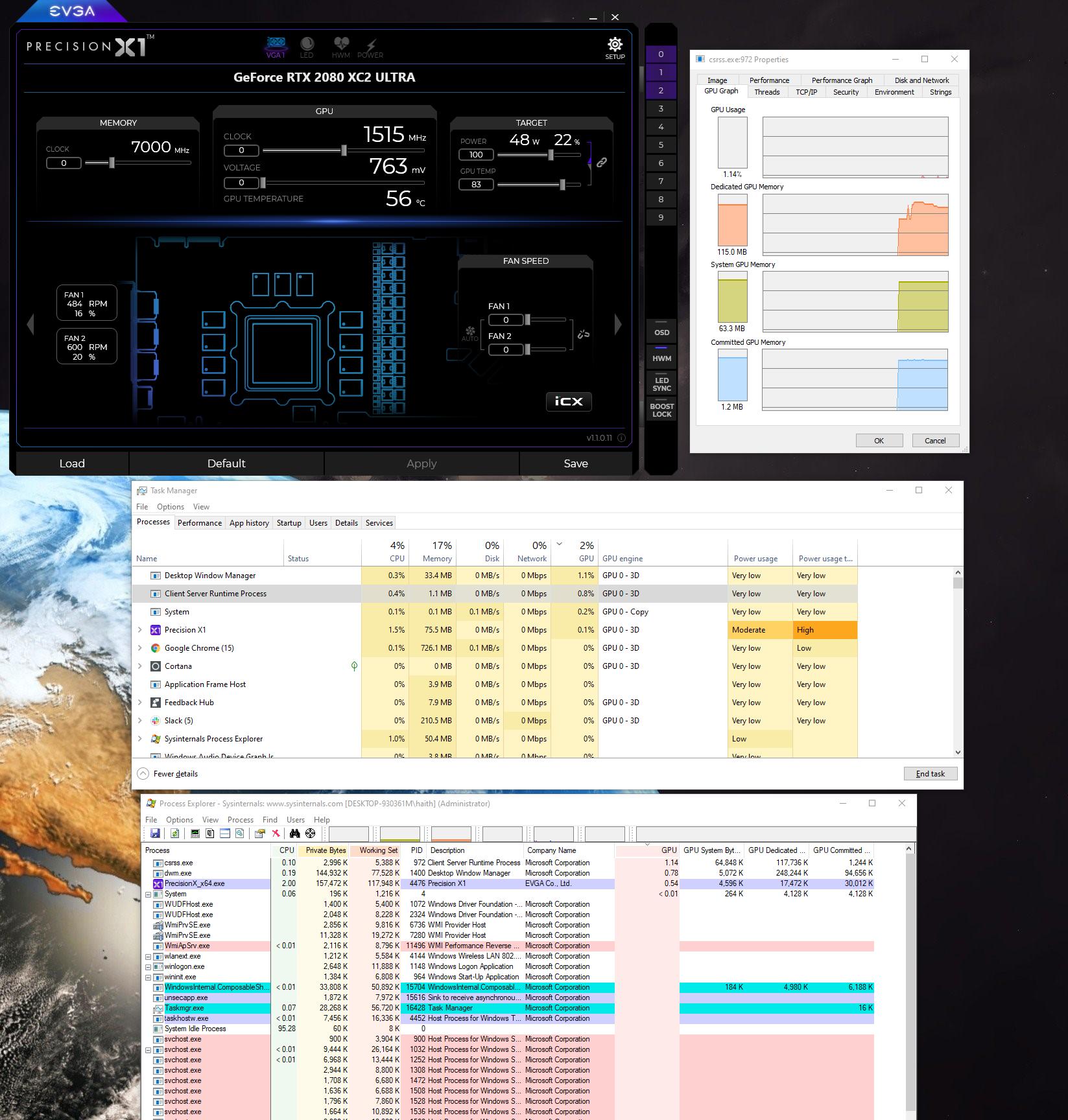This screenshot has height=1120, width=1068.
Task: Click the memory clock slider handle
Action: coord(112,163)
